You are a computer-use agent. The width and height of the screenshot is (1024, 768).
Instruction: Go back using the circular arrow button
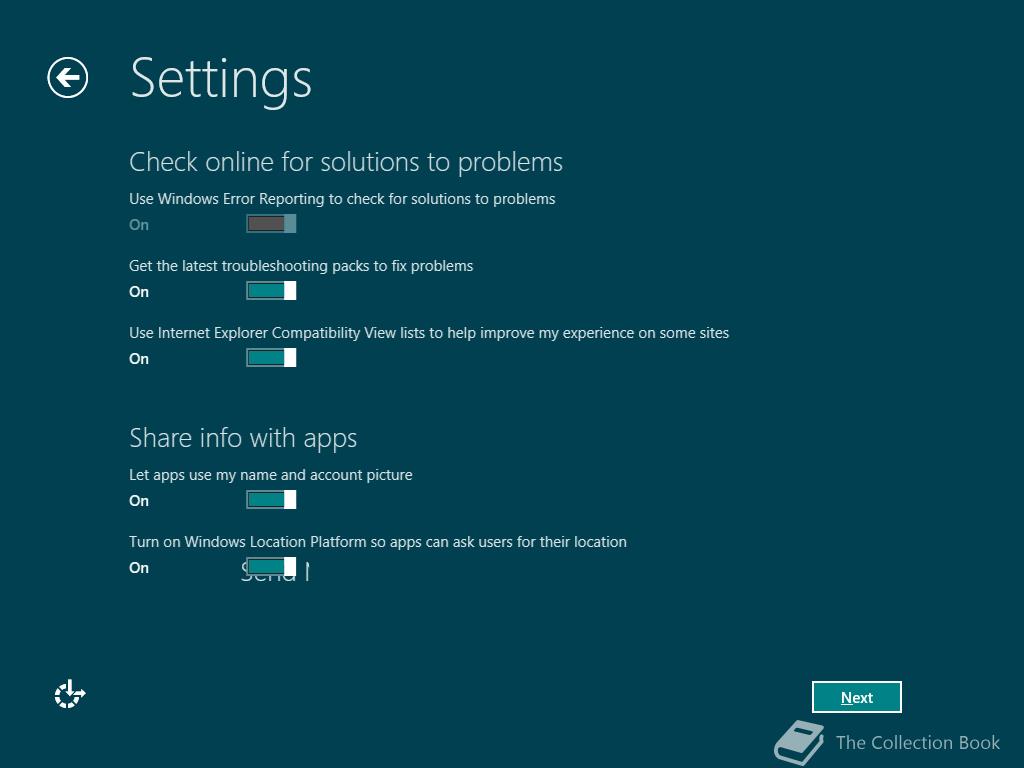67,78
